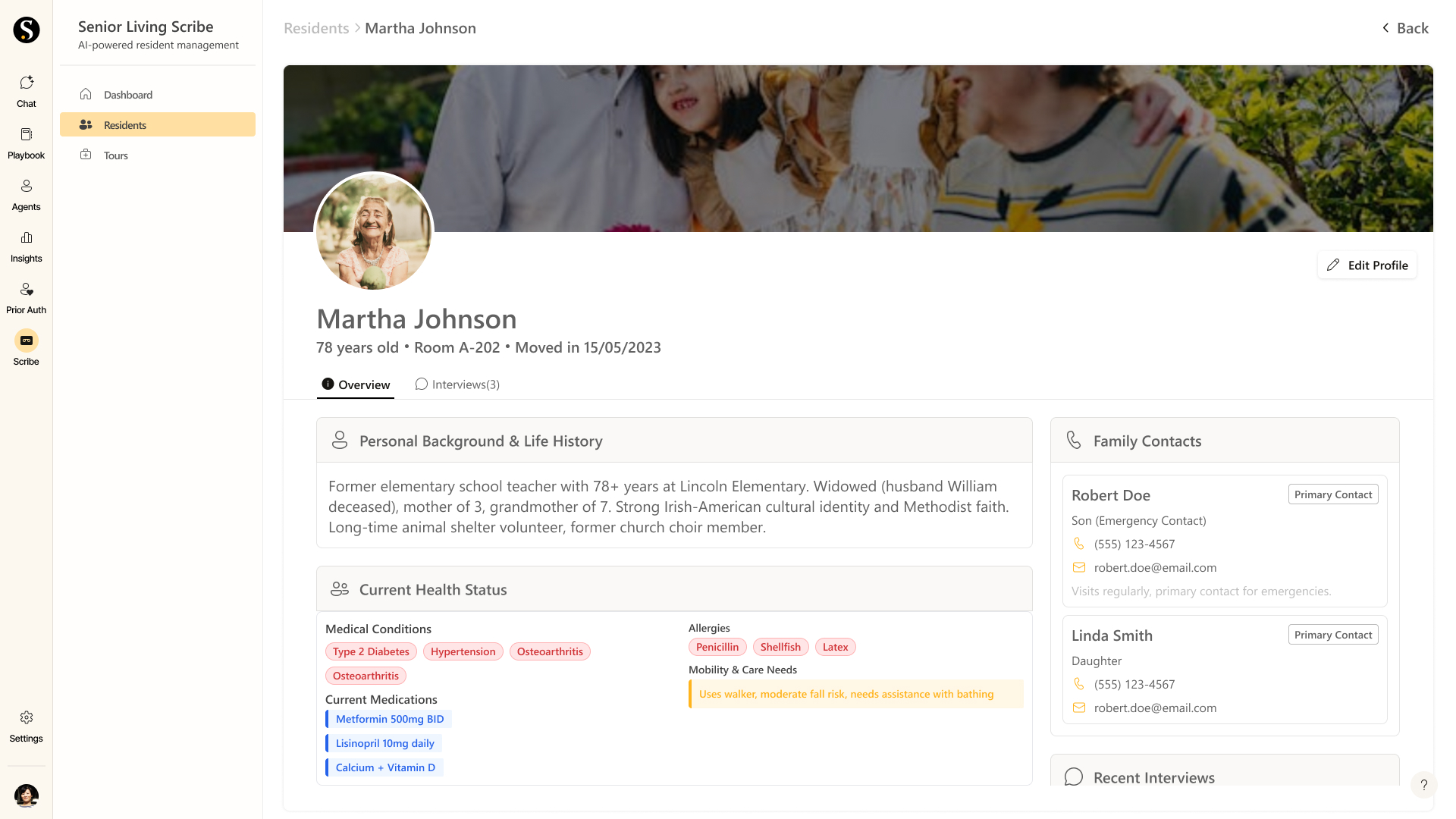The image size is (1456, 819).
Task: Open Insights chart icon
Action: coord(27,237)
